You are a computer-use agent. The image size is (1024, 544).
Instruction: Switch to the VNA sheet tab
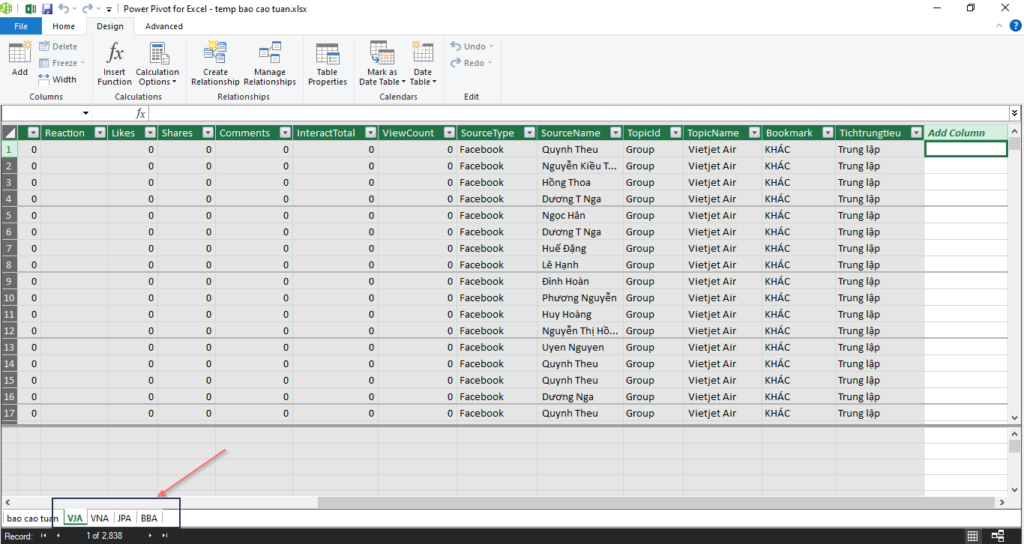tap(99, 518)
